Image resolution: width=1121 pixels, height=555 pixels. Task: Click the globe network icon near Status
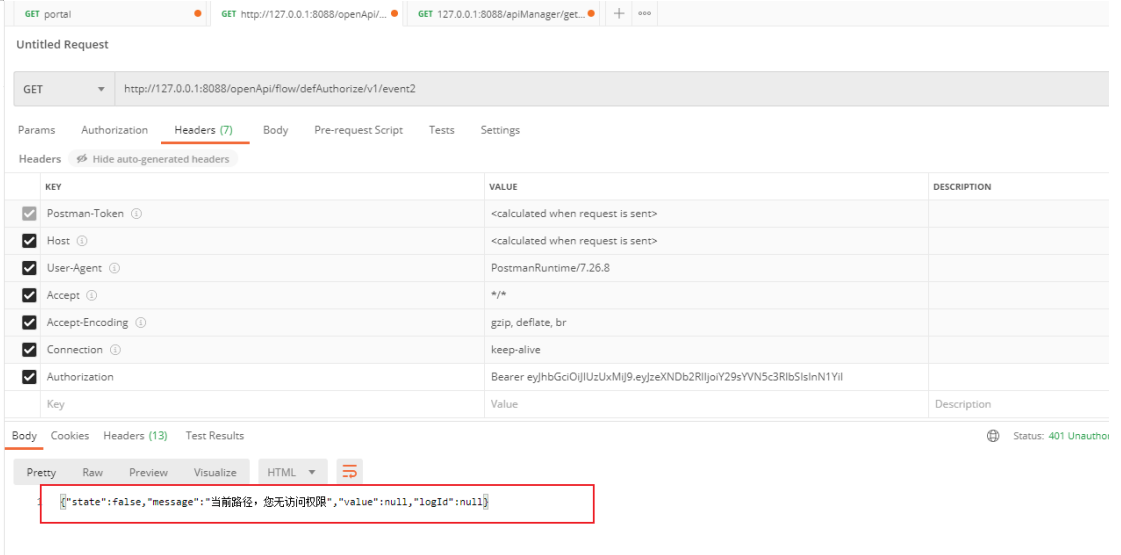[992, 436]
